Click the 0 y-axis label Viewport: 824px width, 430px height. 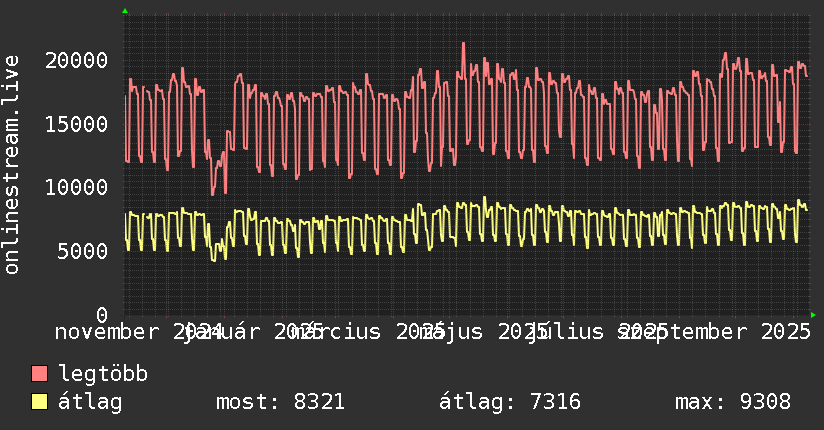(102, 315)
